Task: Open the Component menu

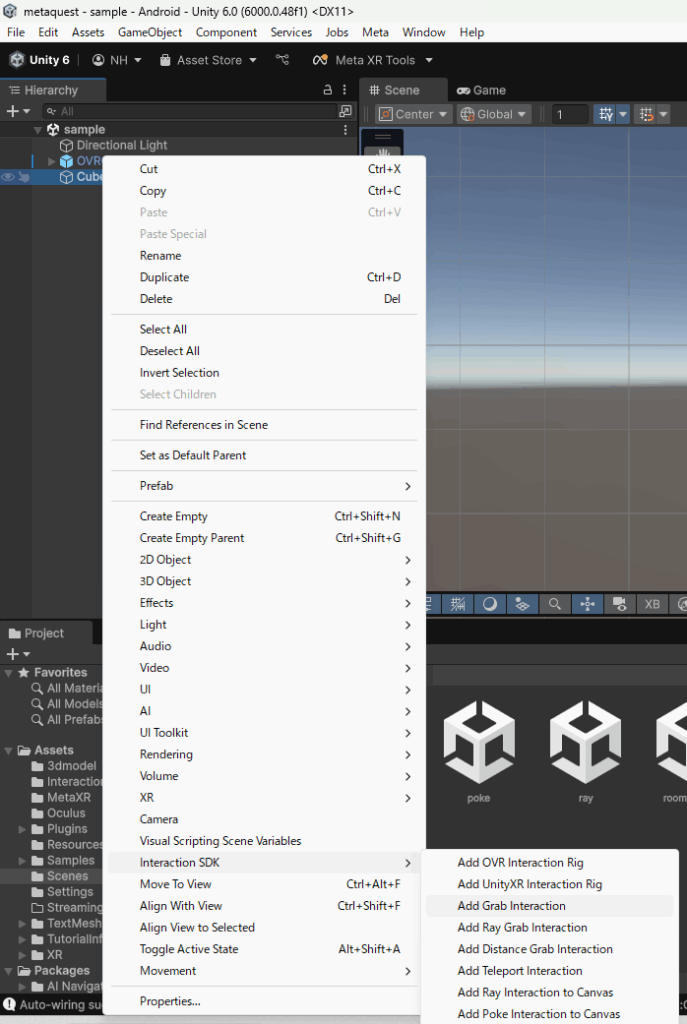Action: (226, 32)
